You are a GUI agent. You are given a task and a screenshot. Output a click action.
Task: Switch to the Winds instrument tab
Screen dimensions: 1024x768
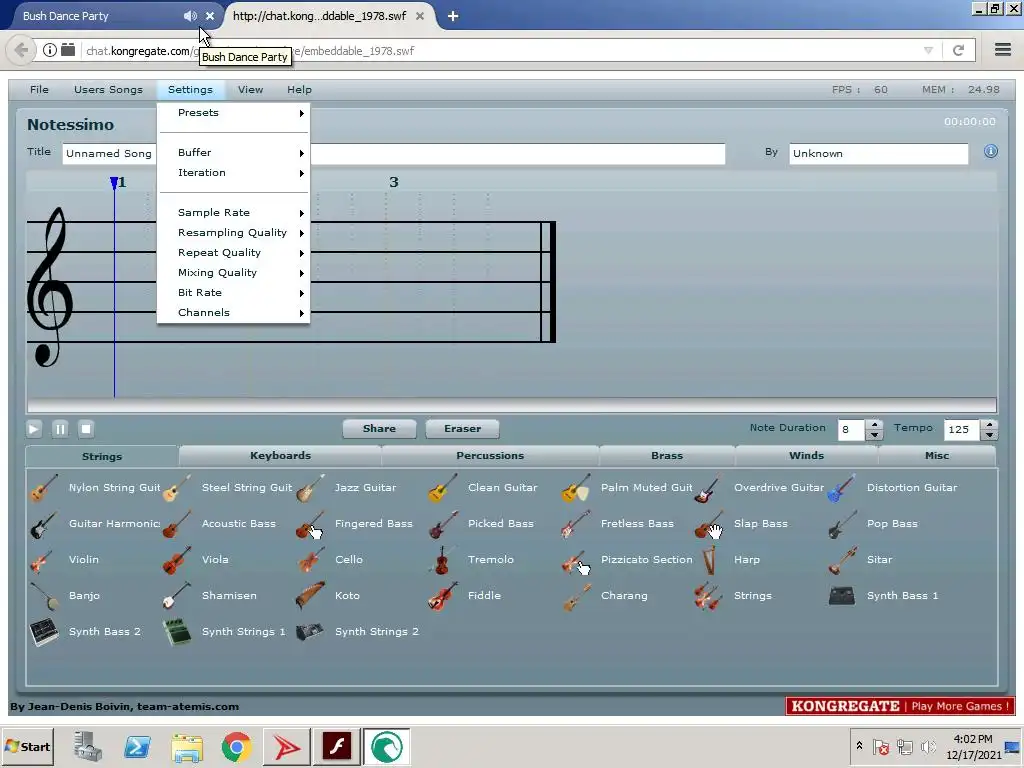pyautogui.click(x=807, y=456)
